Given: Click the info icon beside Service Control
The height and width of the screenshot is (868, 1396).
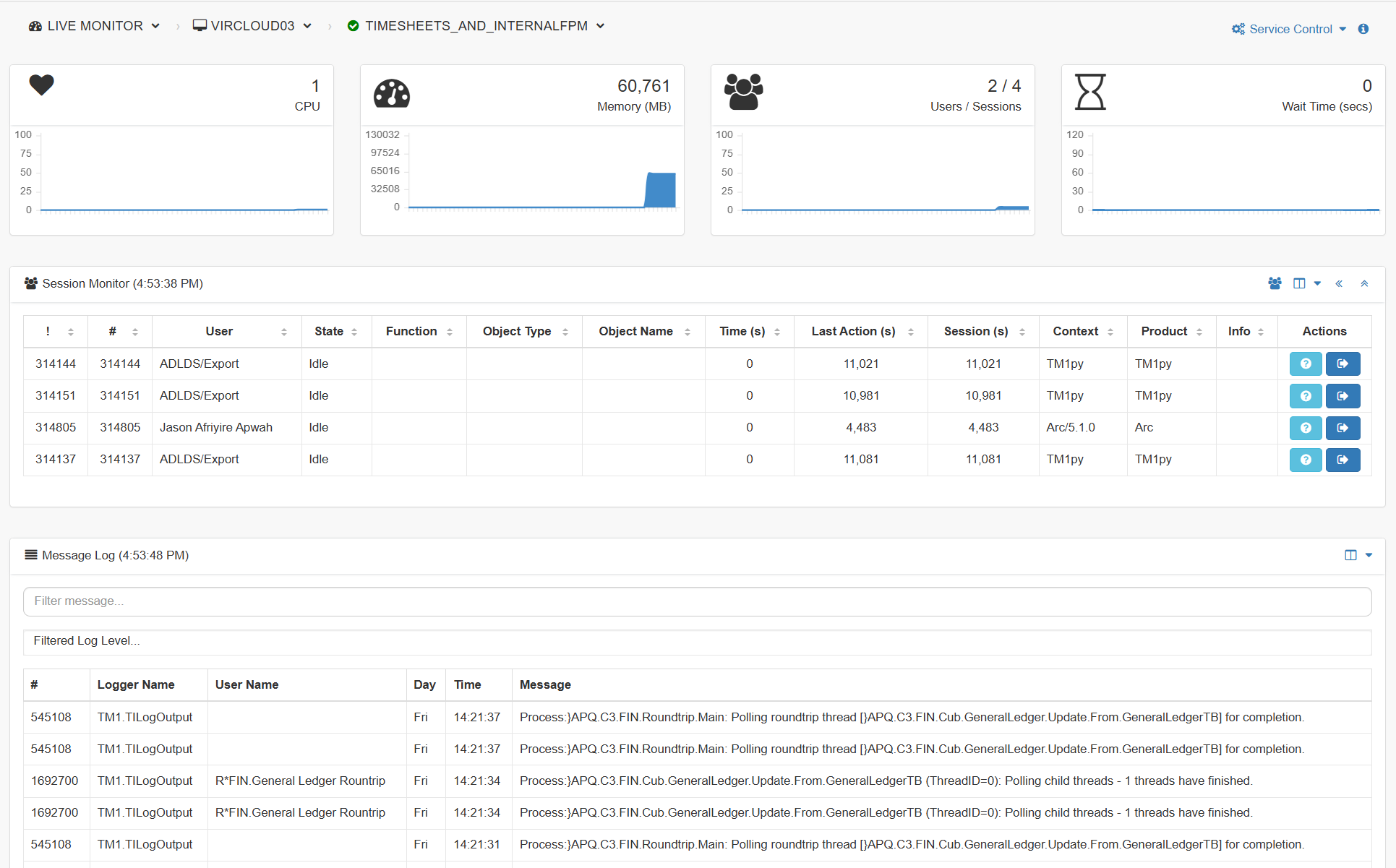Looking at the screenshot, I should [1363, 29].
